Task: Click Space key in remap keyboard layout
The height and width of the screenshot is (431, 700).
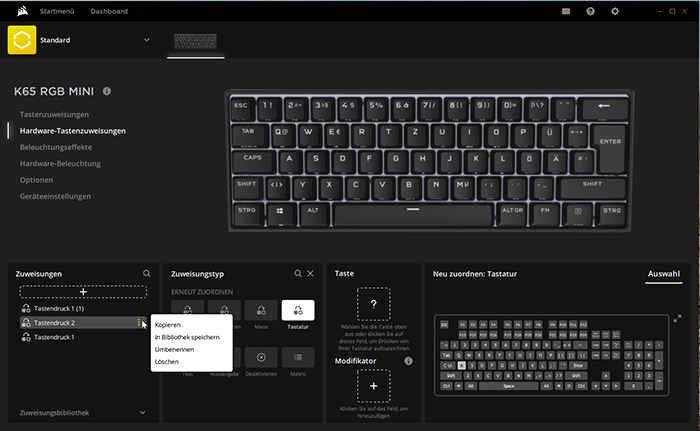Action: point(508,386)
